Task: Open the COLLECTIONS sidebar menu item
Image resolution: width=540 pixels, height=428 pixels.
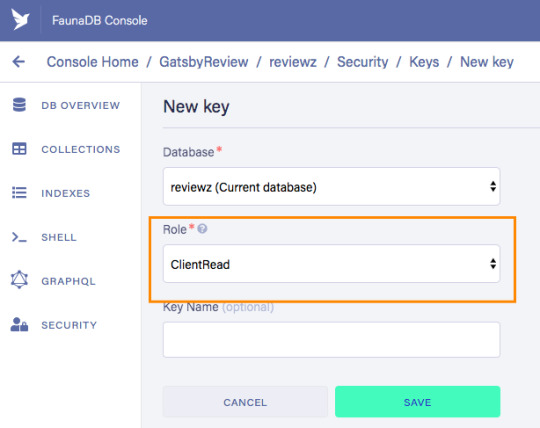Action: coord(66,149)
